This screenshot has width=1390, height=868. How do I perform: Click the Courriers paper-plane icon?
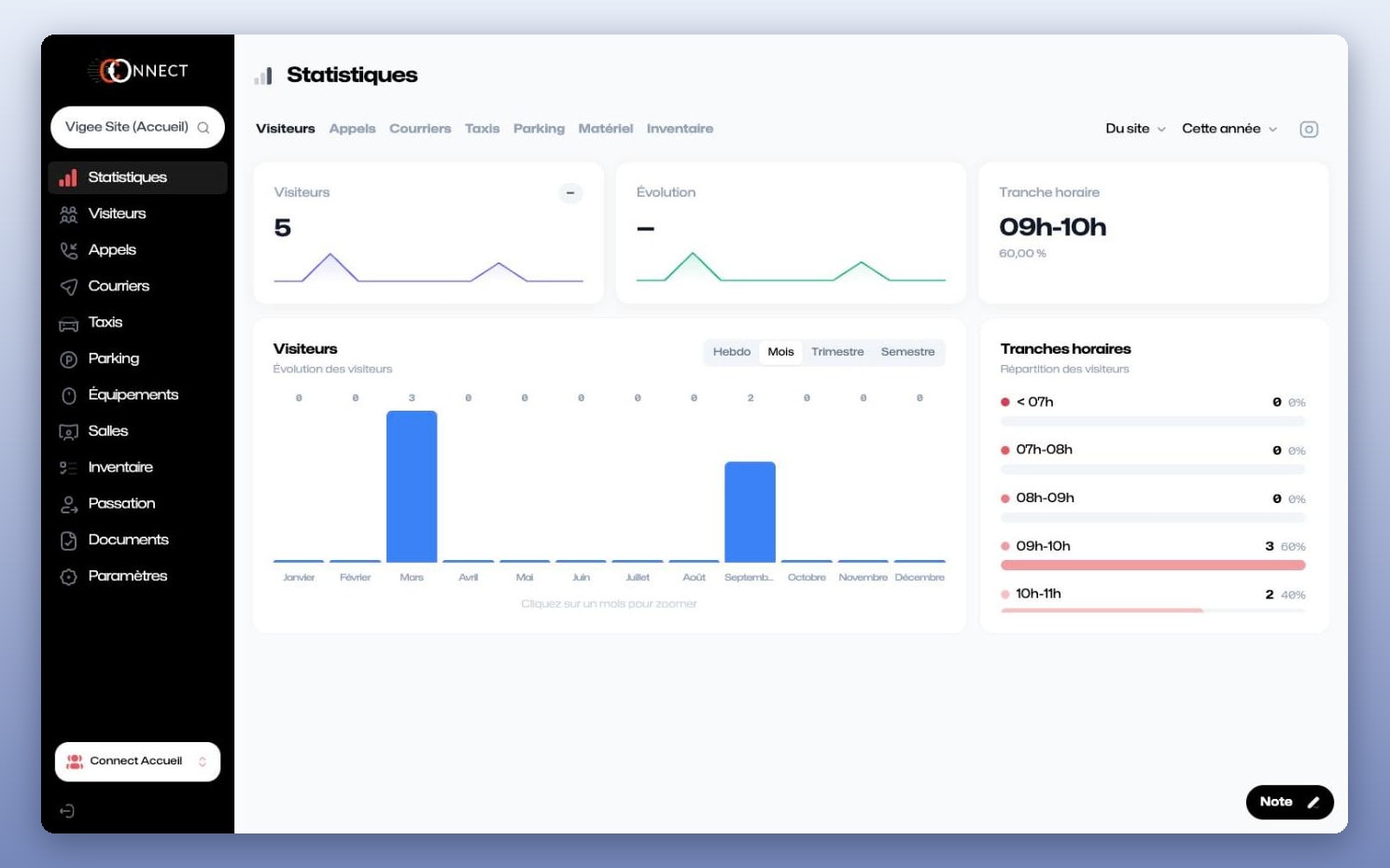(x=68, y=287)
